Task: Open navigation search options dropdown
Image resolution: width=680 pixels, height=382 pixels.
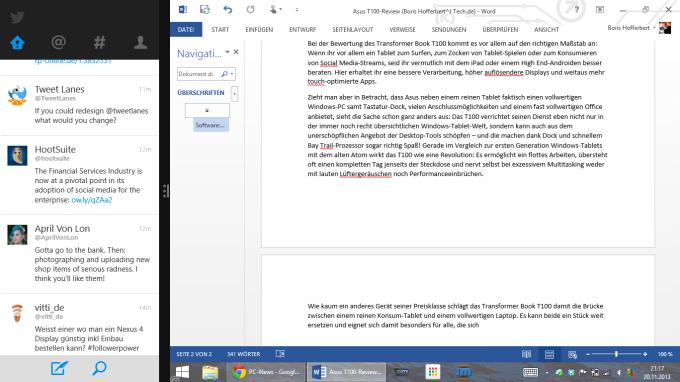Action: point(232,74)
